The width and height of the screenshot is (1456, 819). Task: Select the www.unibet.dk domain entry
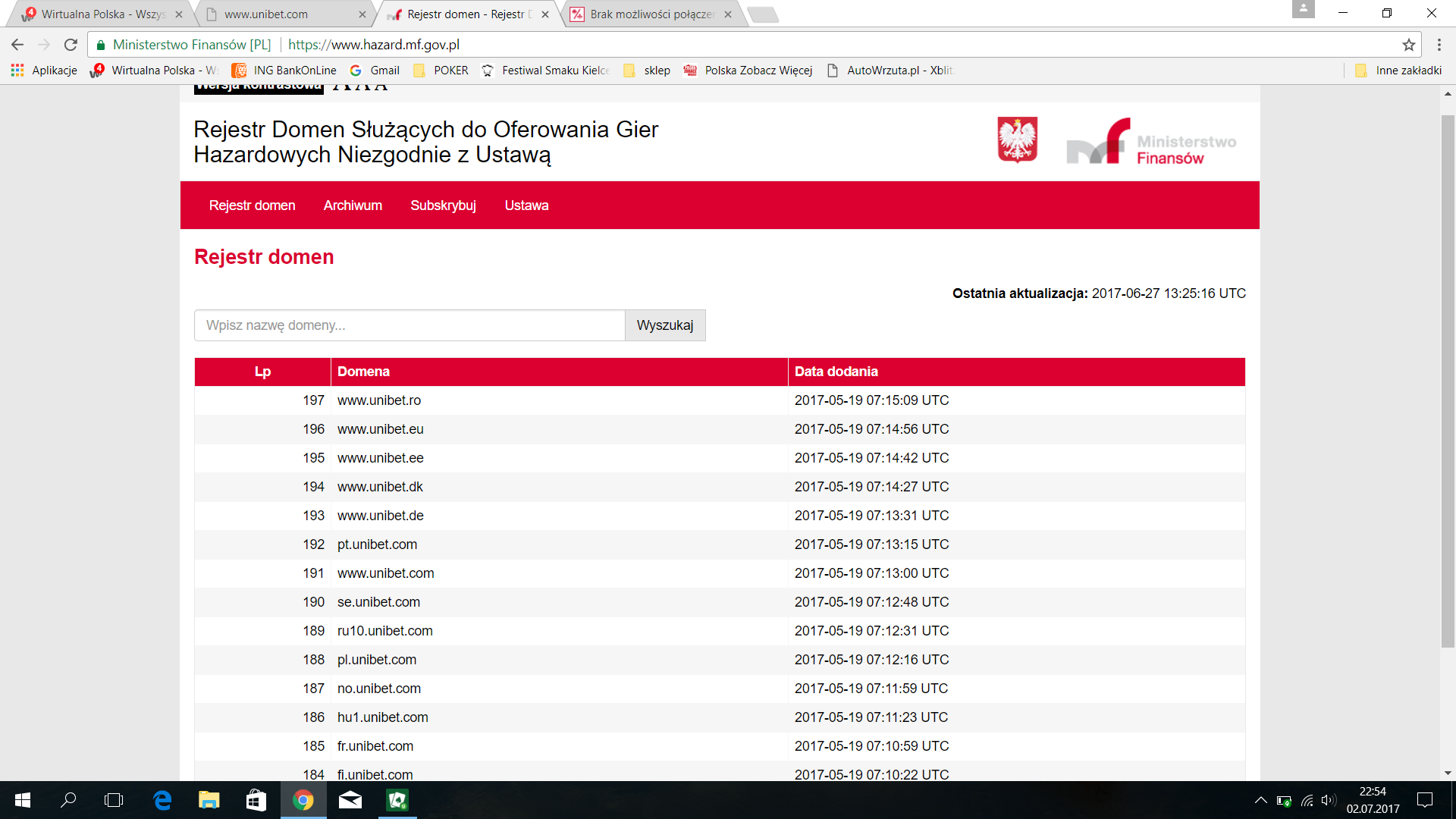coord(380,487)
